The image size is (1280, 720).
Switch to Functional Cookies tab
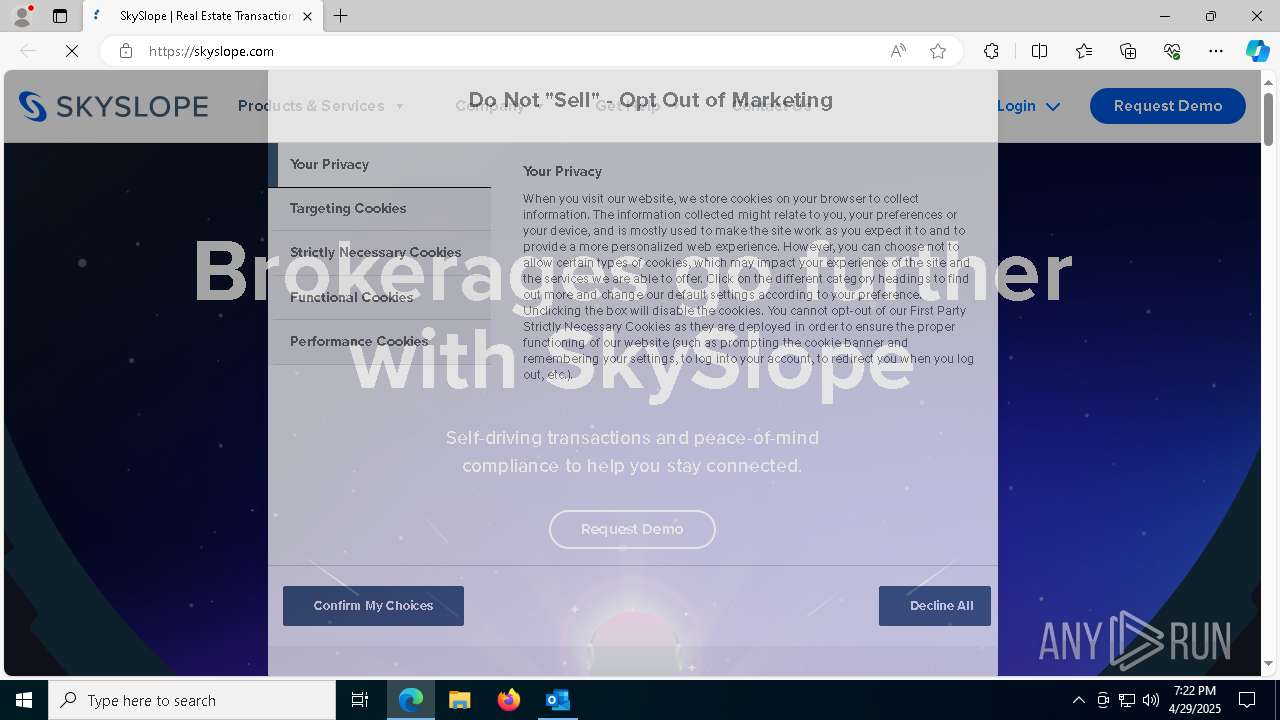(380, 297)
